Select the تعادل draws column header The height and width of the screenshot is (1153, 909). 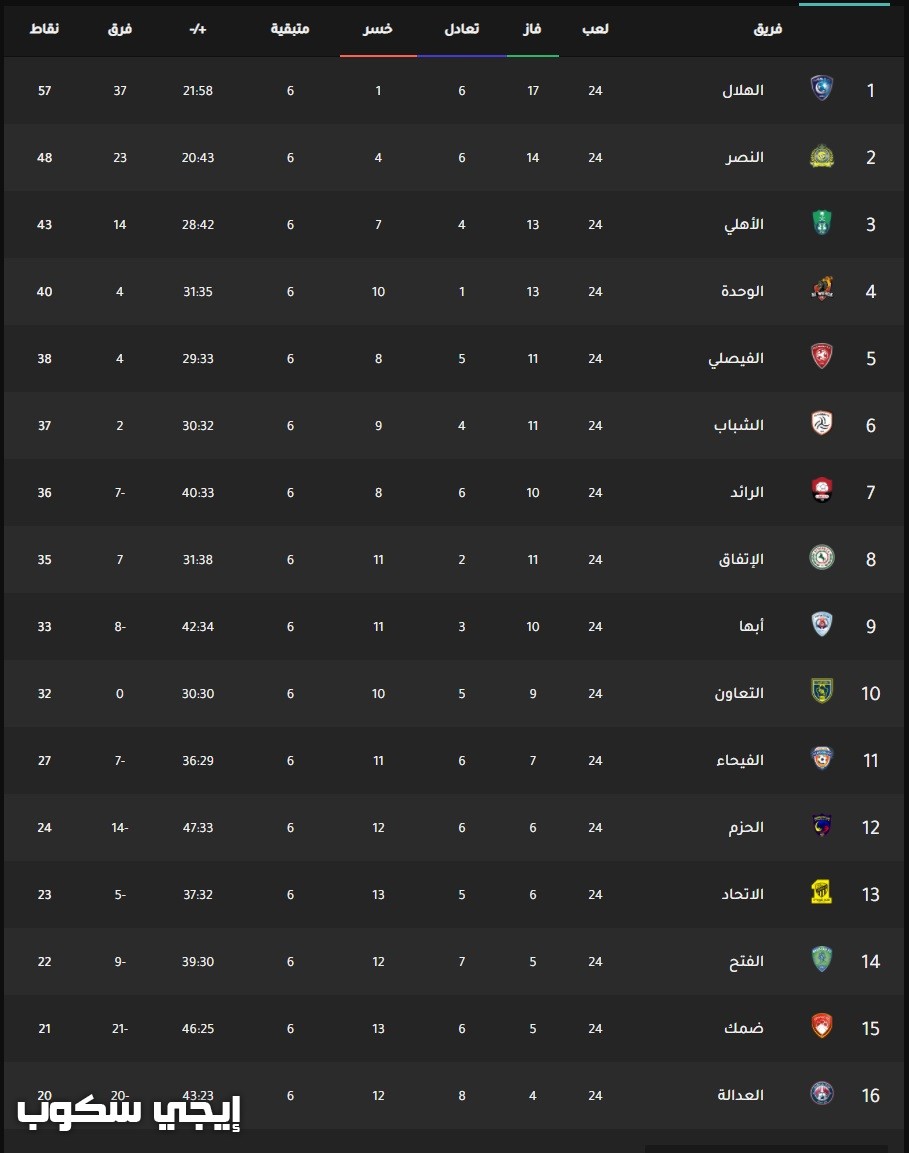click(462, 29)
